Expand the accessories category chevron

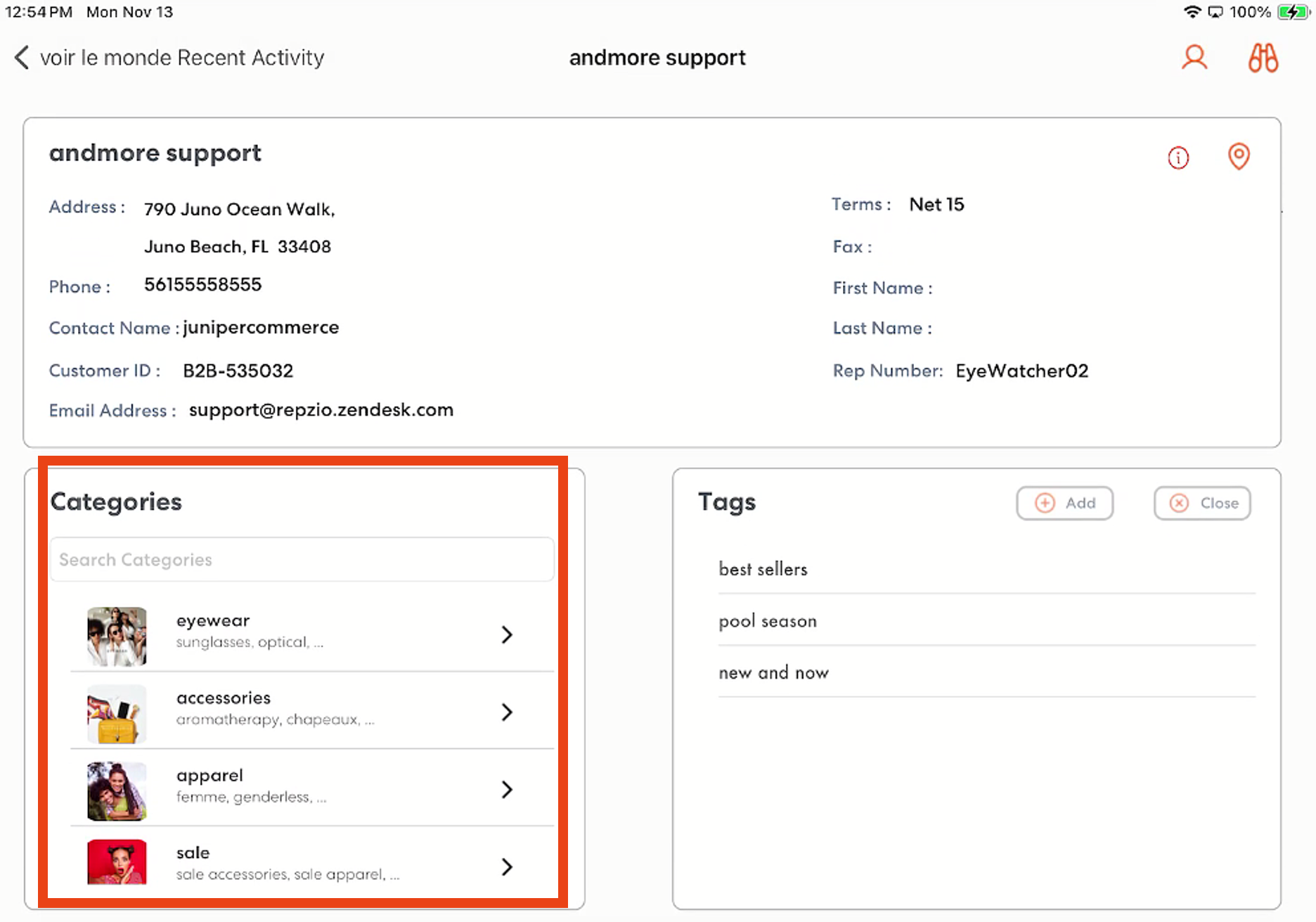click(507, 712)
